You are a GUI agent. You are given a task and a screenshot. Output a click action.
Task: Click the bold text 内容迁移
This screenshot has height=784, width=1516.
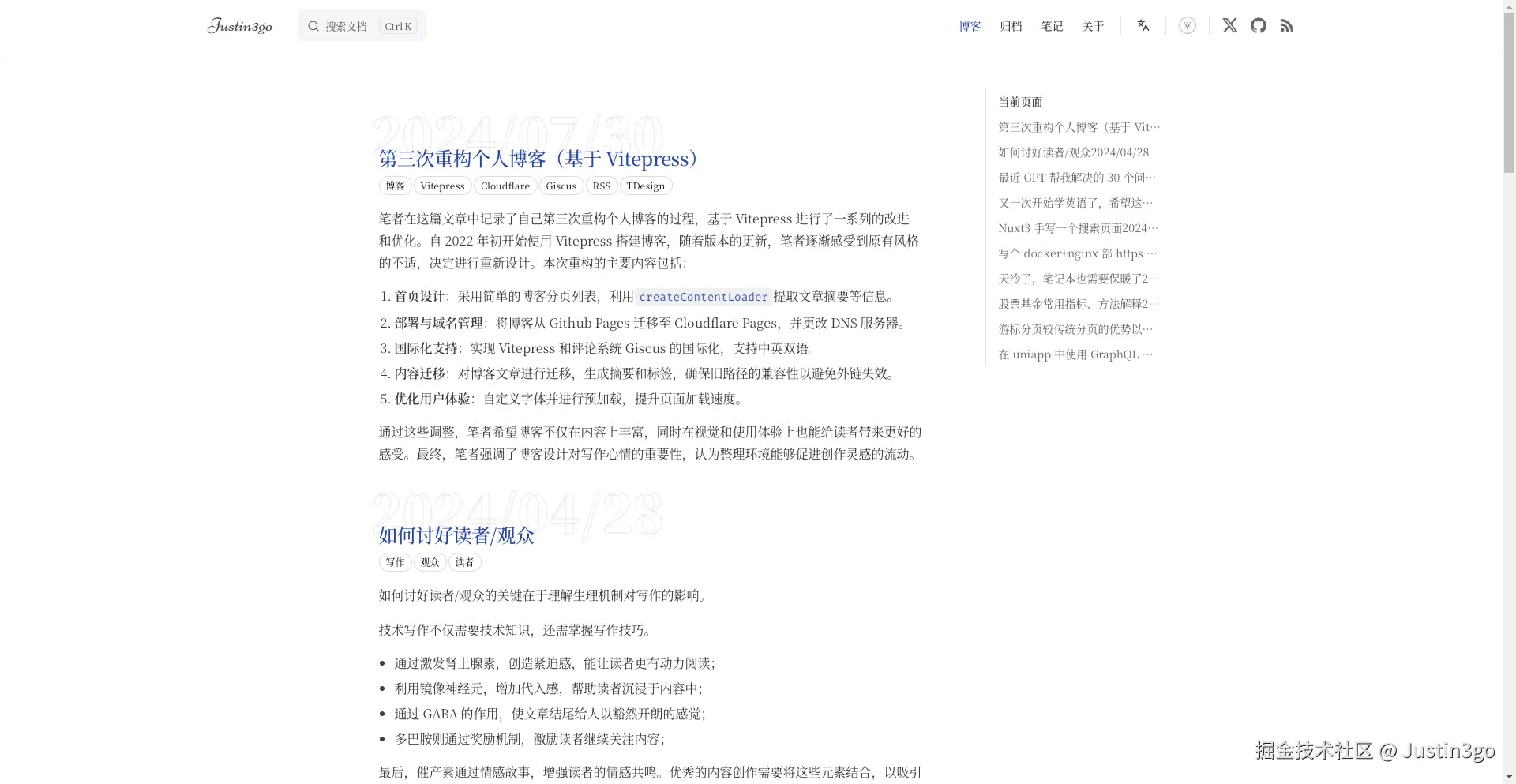(x=420, y=373)
